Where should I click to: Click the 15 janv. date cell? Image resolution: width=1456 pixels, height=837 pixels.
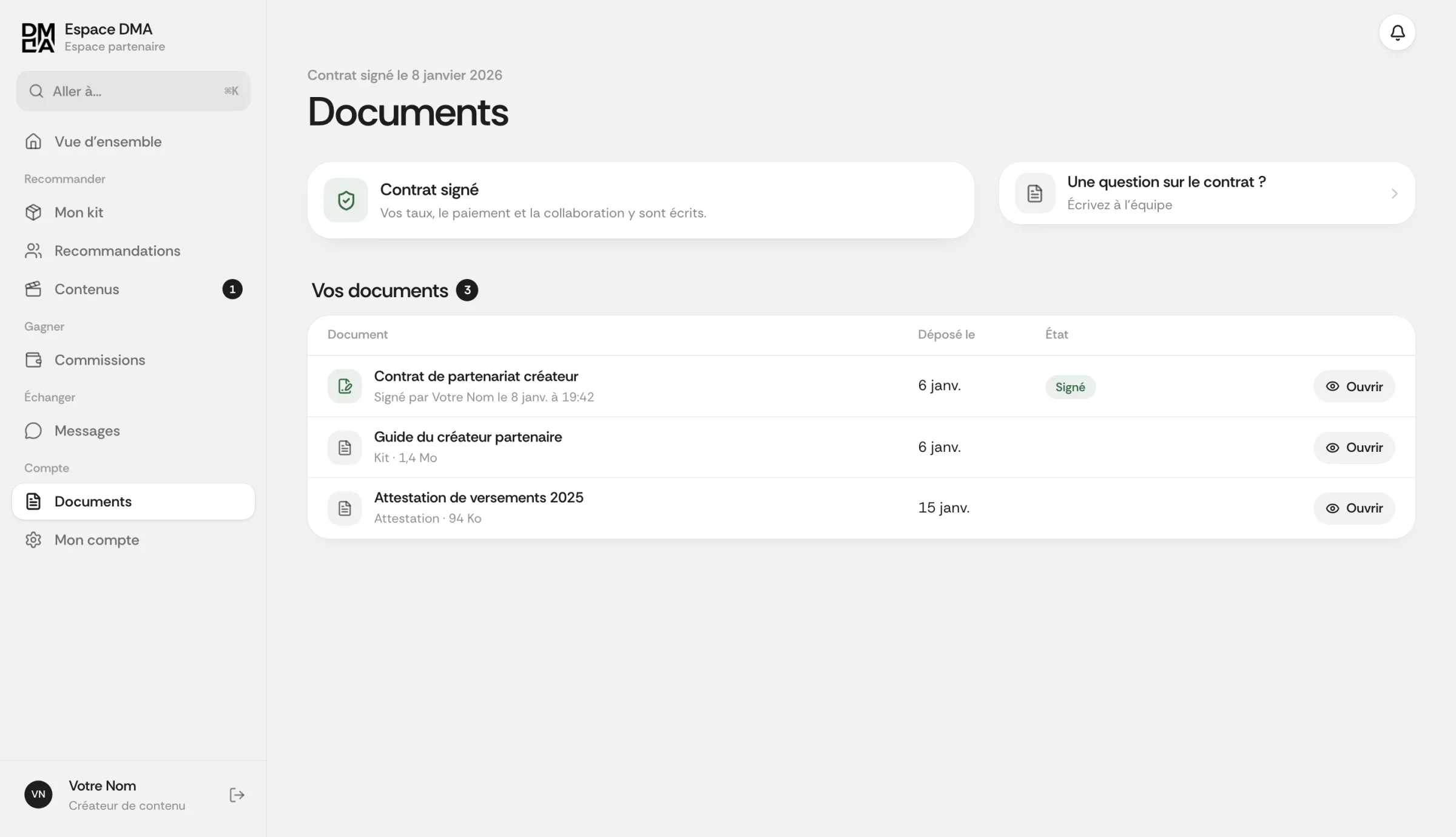(x=943, y=508)
